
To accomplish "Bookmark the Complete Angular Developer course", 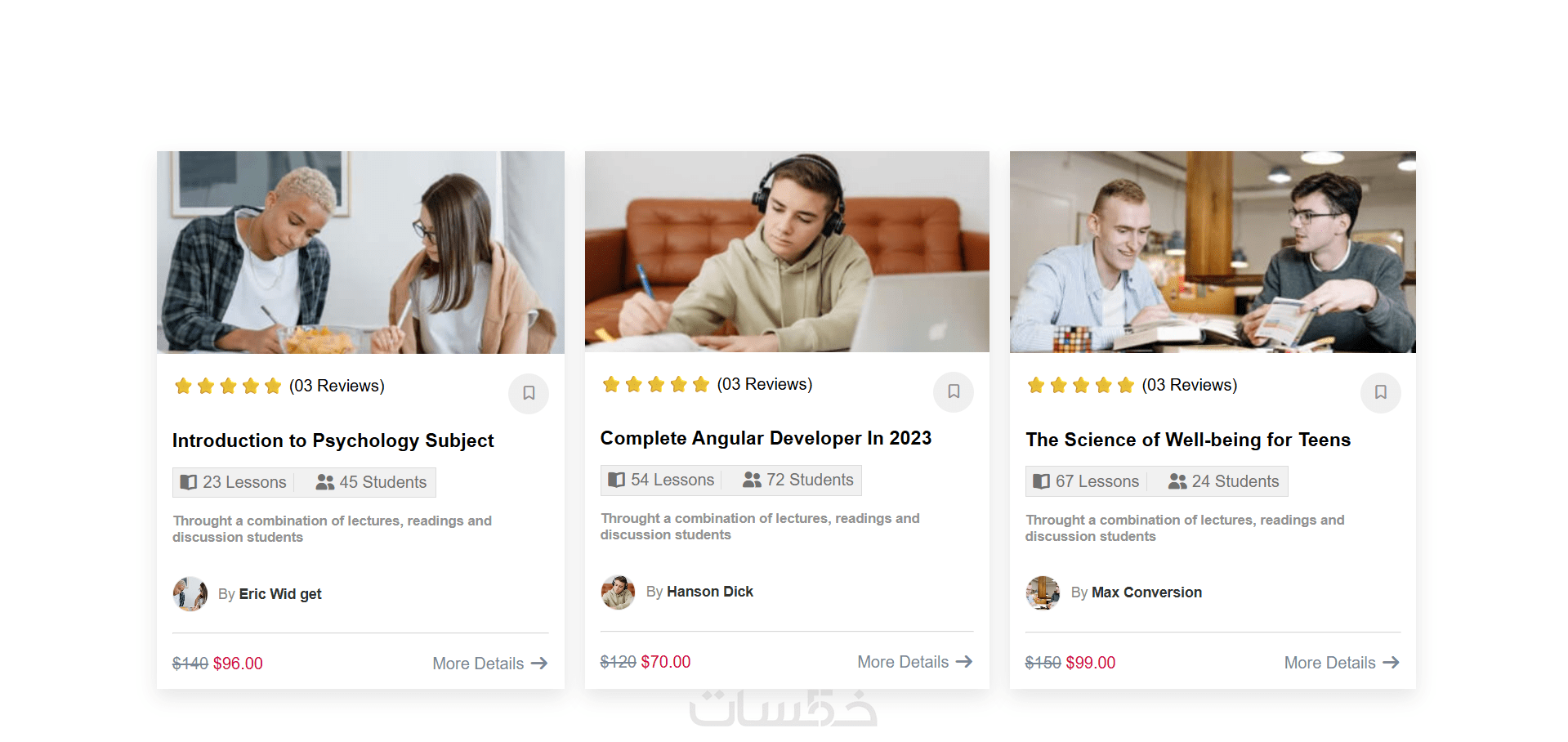I will click(954, 391).
